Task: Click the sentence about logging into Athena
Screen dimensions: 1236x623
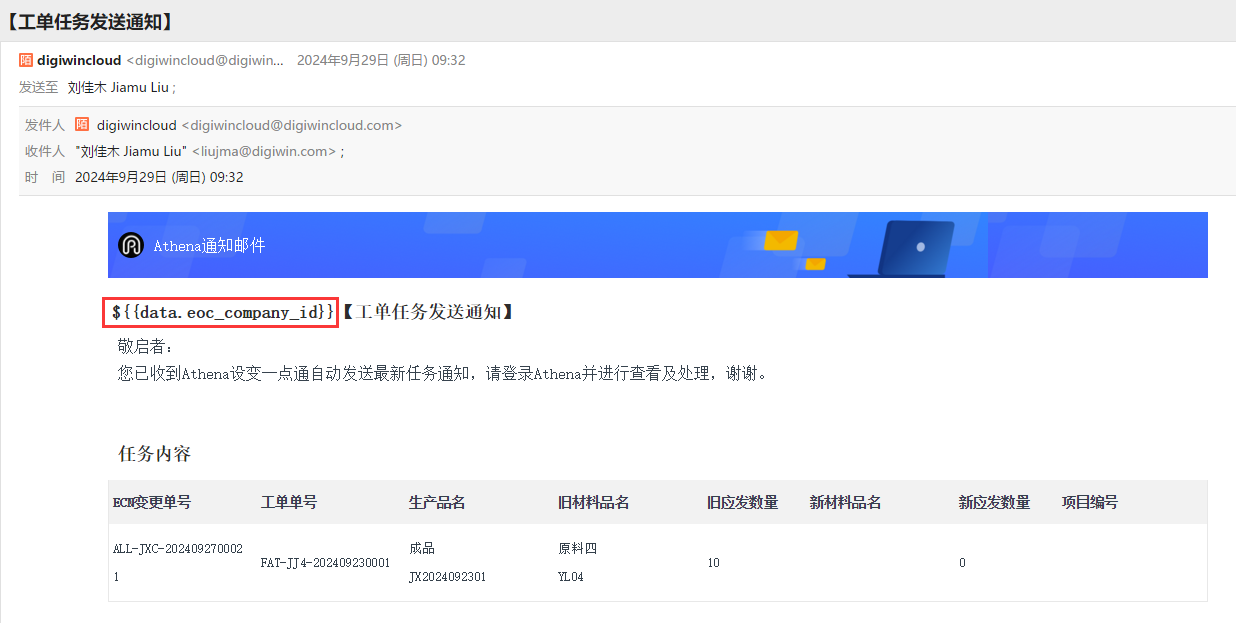Action: (x=443, y=373)
